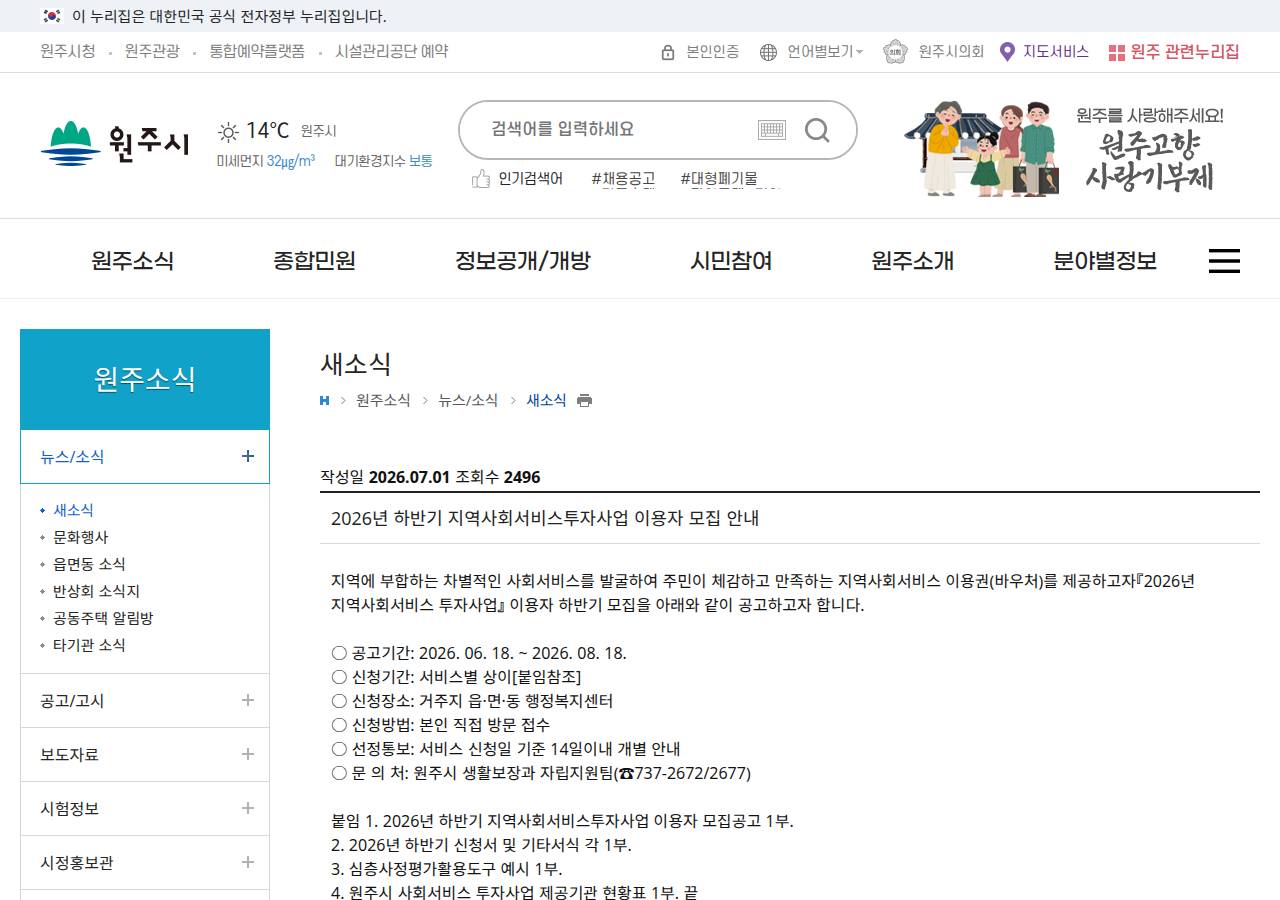Click the hamburger all-menu icon

click(1224, 261)
